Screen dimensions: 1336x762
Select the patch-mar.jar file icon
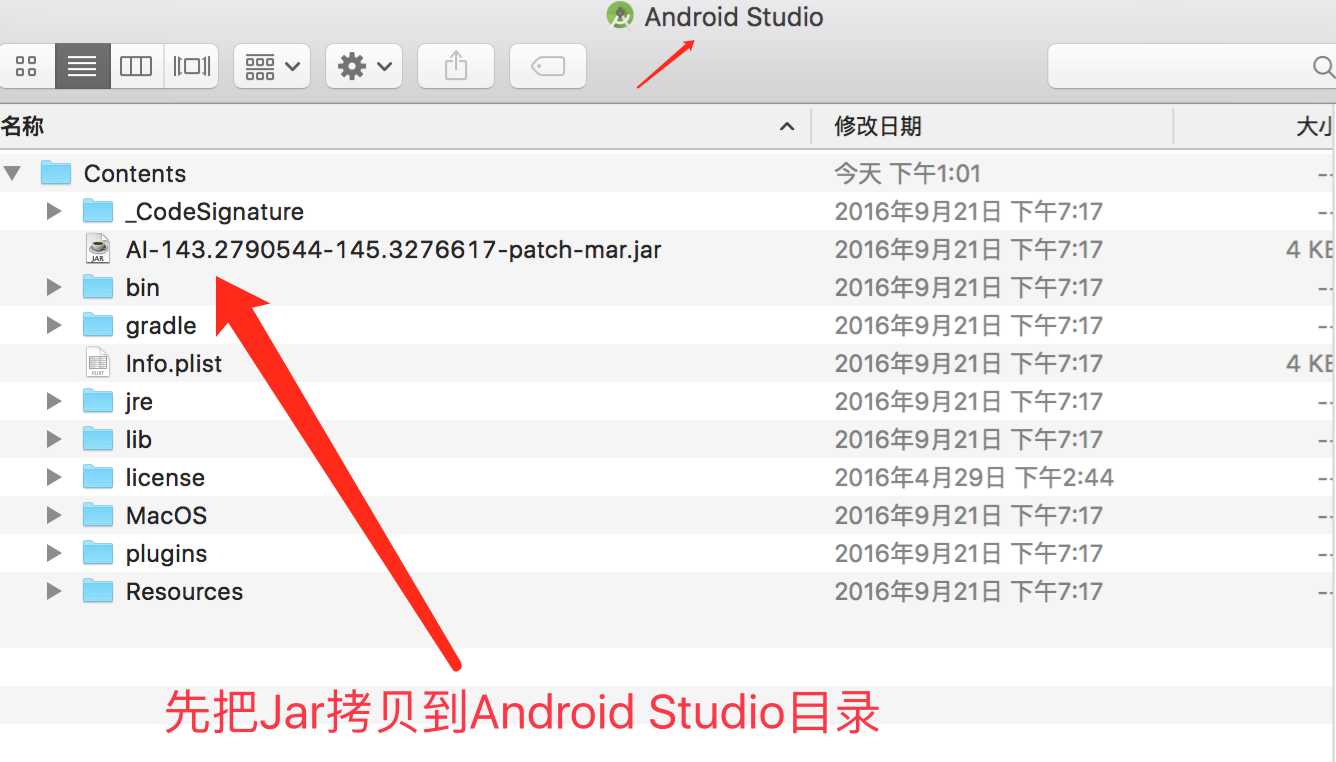pyautogui.click(x=98, y=249)
